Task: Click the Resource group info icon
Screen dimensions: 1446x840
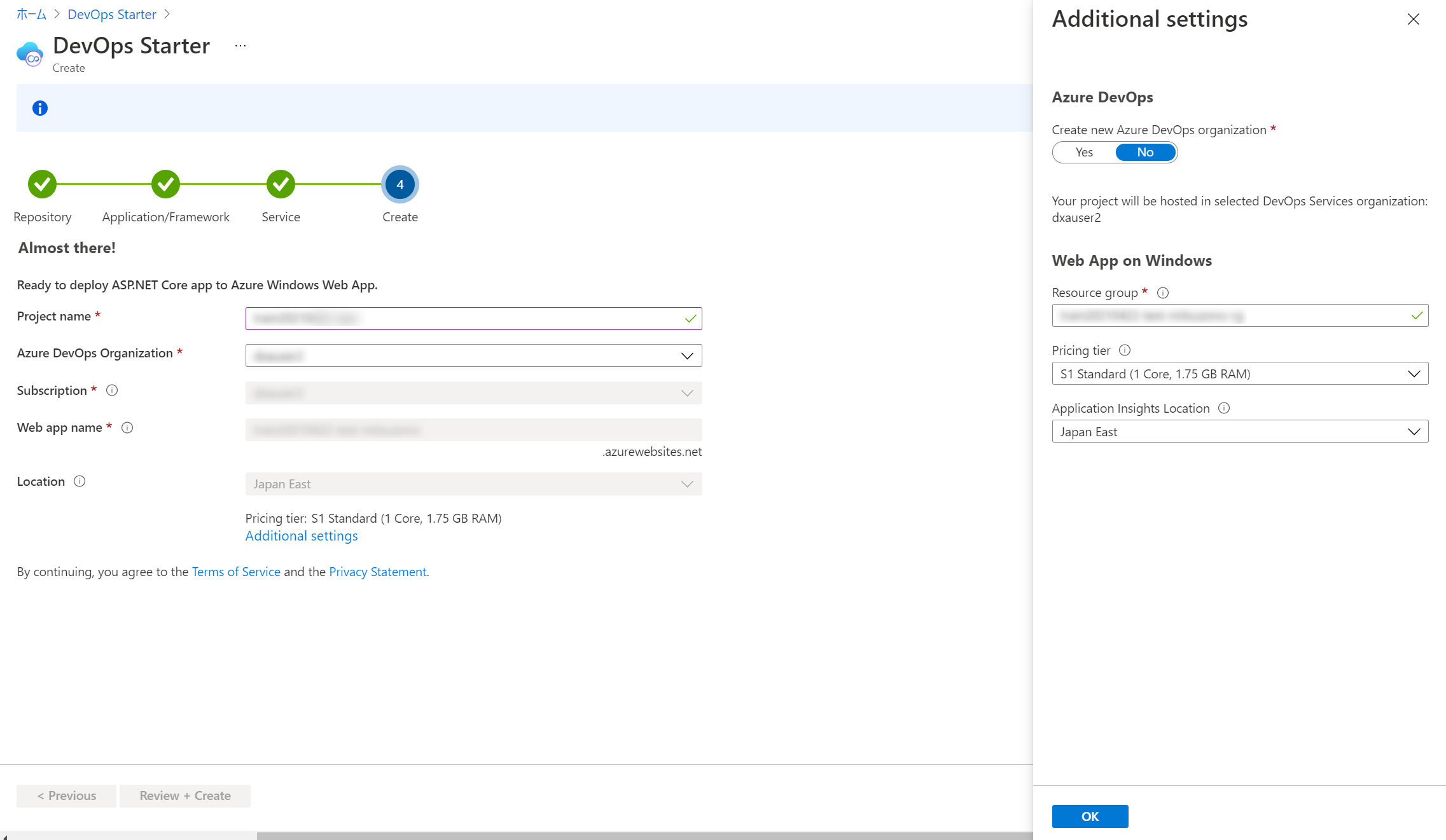Action: [x=1163, y=293]
